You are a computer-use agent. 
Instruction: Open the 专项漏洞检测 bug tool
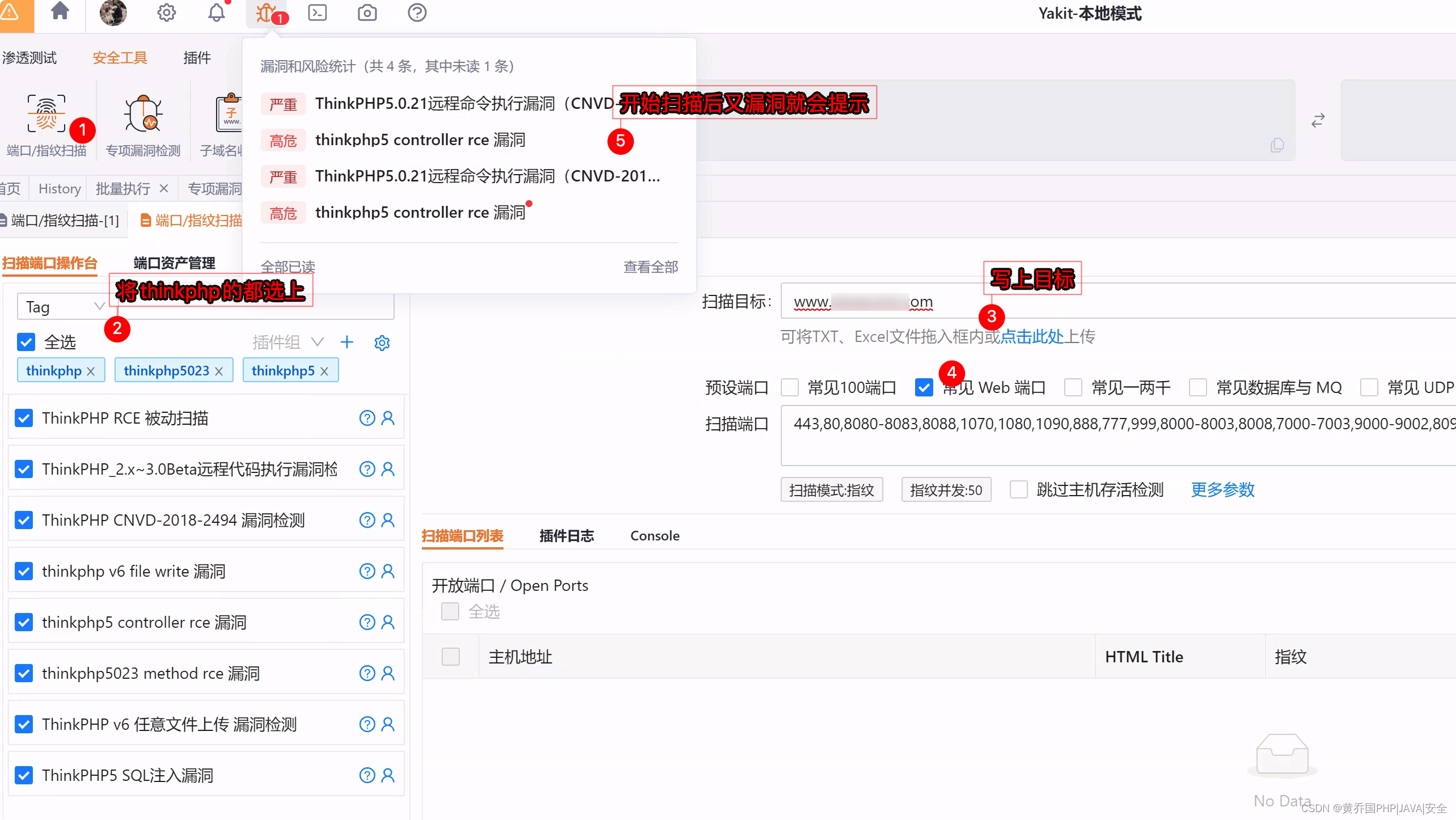pos(143,125)
